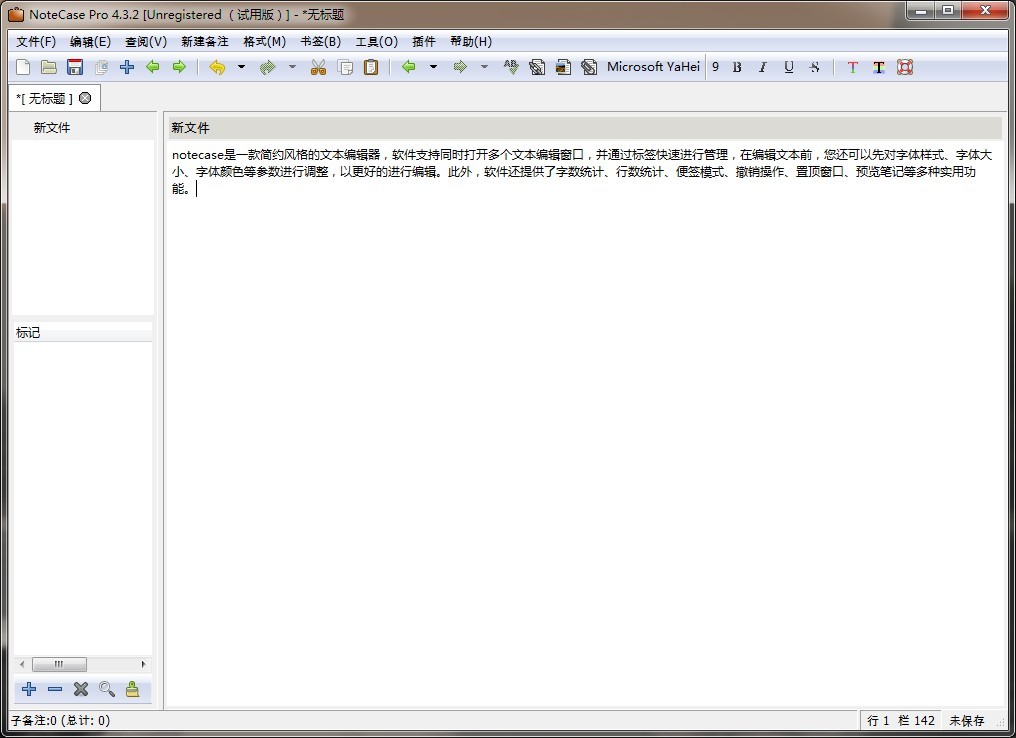Click the Microsoft YaHei font name field

pyautogui.click(x=651, y=67)
